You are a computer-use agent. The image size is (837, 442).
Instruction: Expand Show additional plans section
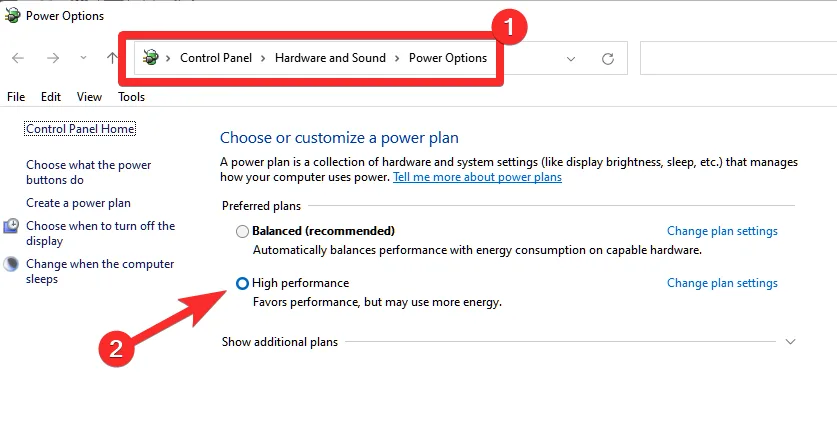click(x=790, y=342)
